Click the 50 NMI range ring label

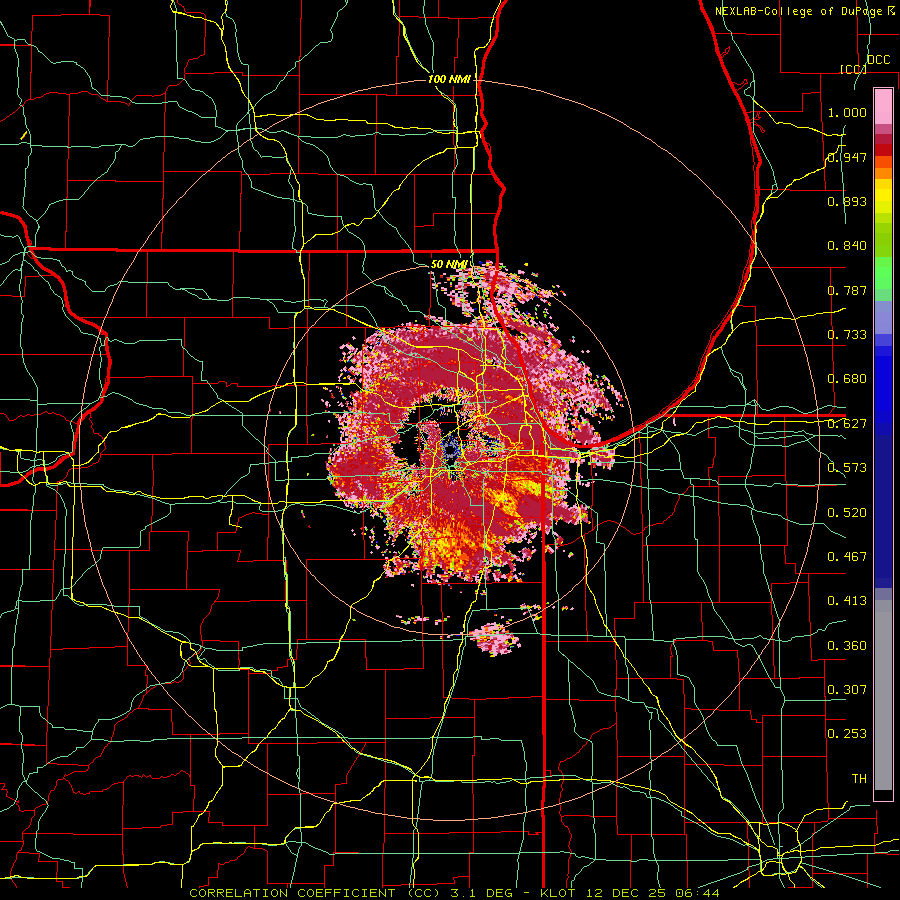pos(449,264)
